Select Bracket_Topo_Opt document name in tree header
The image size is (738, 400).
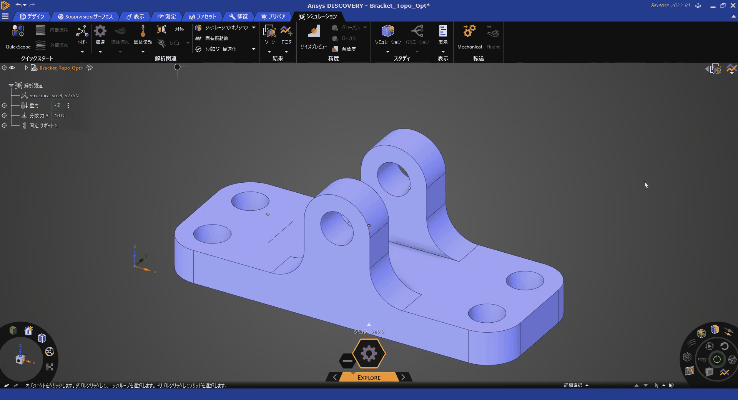(61, 68)
